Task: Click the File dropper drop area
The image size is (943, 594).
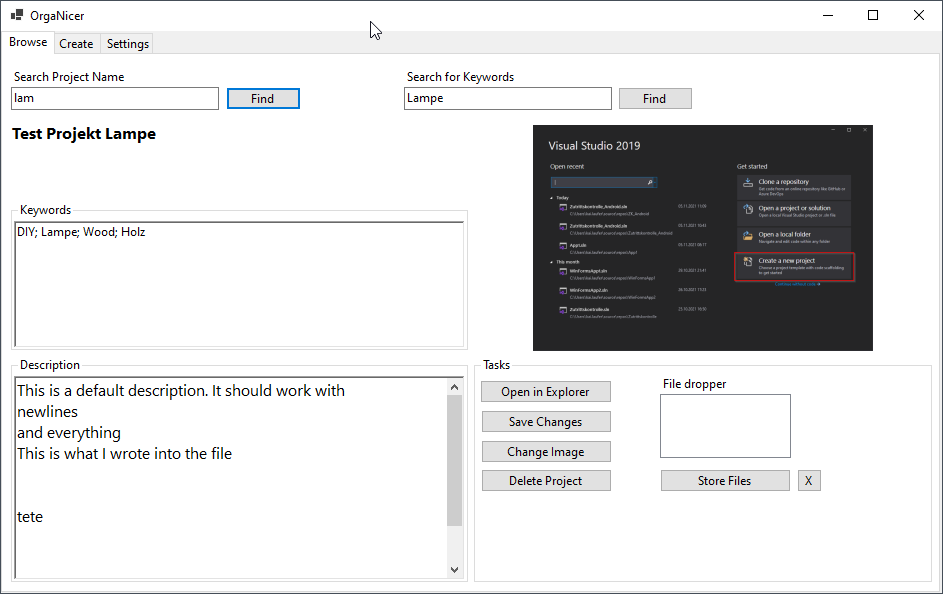Action: 725,426
